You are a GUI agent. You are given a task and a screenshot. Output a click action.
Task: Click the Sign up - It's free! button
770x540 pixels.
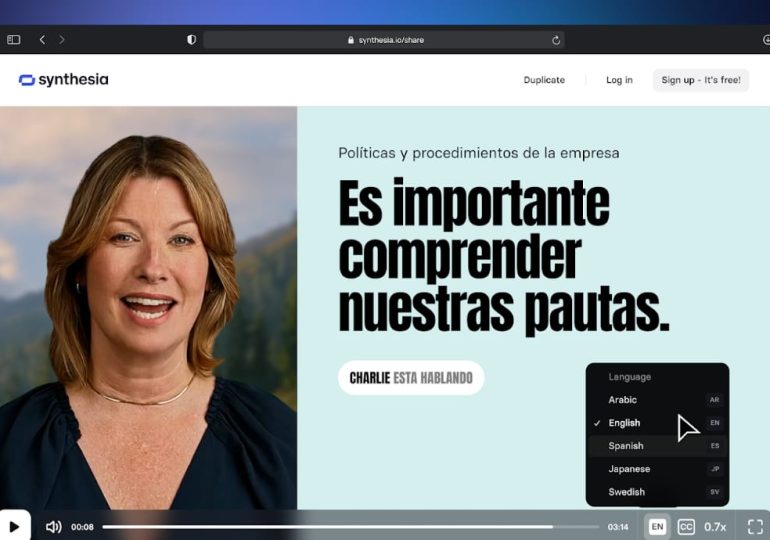(x=701, y=80)
